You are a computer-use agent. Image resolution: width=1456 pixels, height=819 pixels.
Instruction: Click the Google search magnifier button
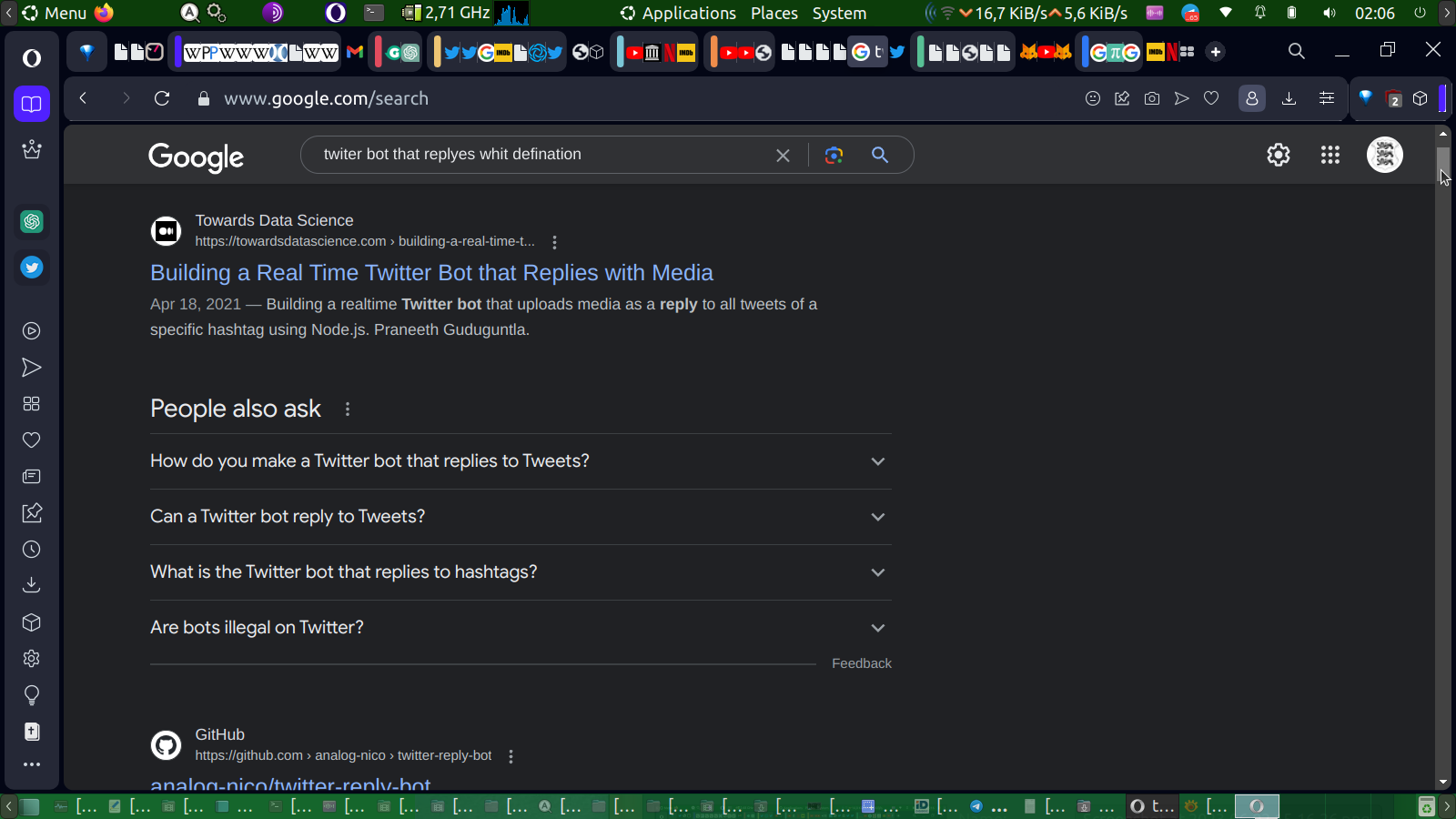(x=880, y=155)
